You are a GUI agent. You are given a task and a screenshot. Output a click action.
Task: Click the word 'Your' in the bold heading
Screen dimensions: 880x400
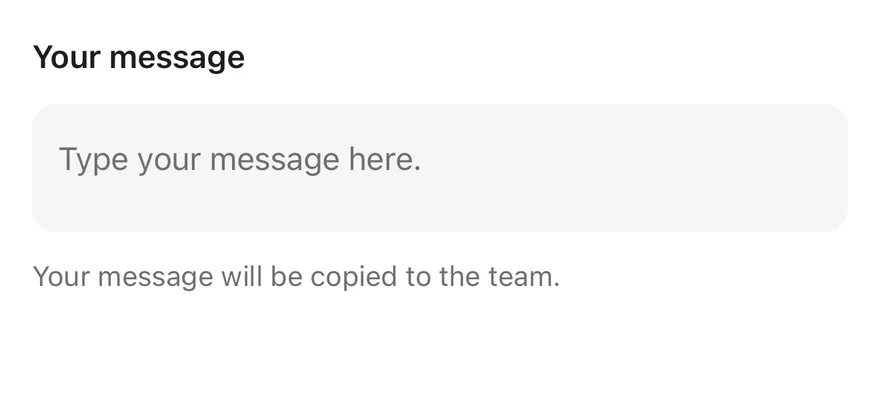pyautogui.click(x=67, y=57)
